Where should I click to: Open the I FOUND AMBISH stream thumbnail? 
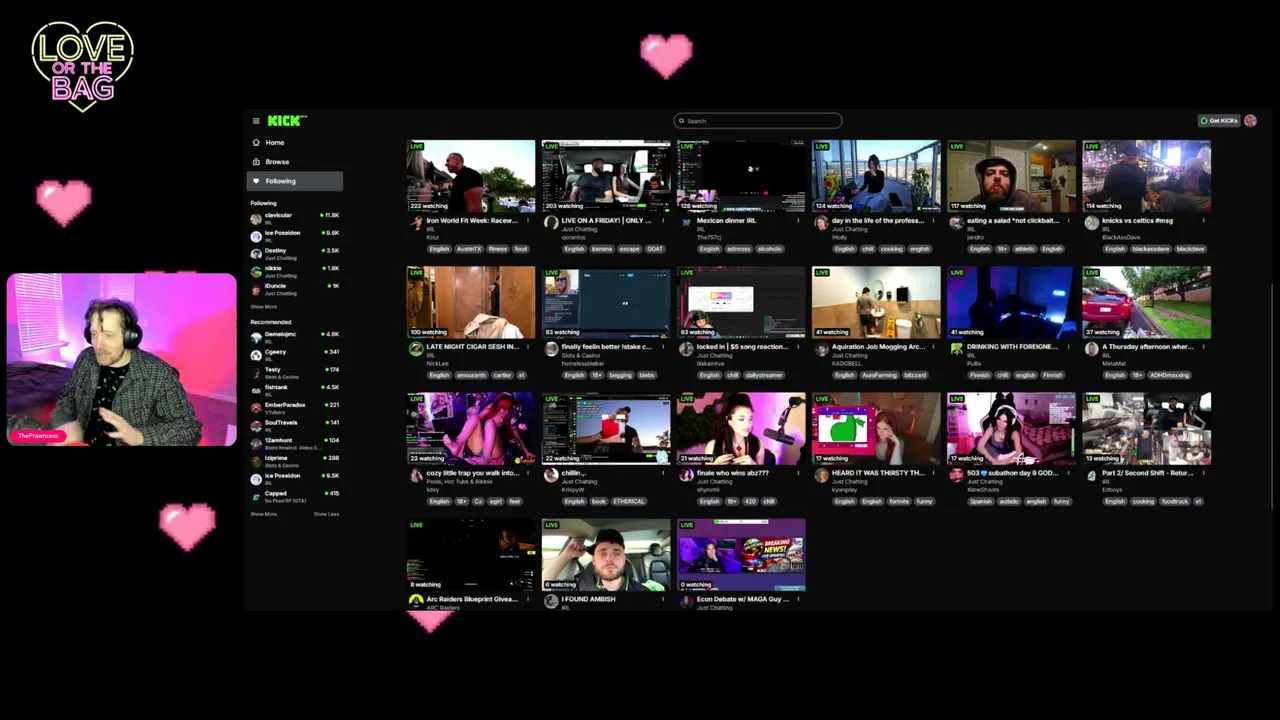[606, 554]
